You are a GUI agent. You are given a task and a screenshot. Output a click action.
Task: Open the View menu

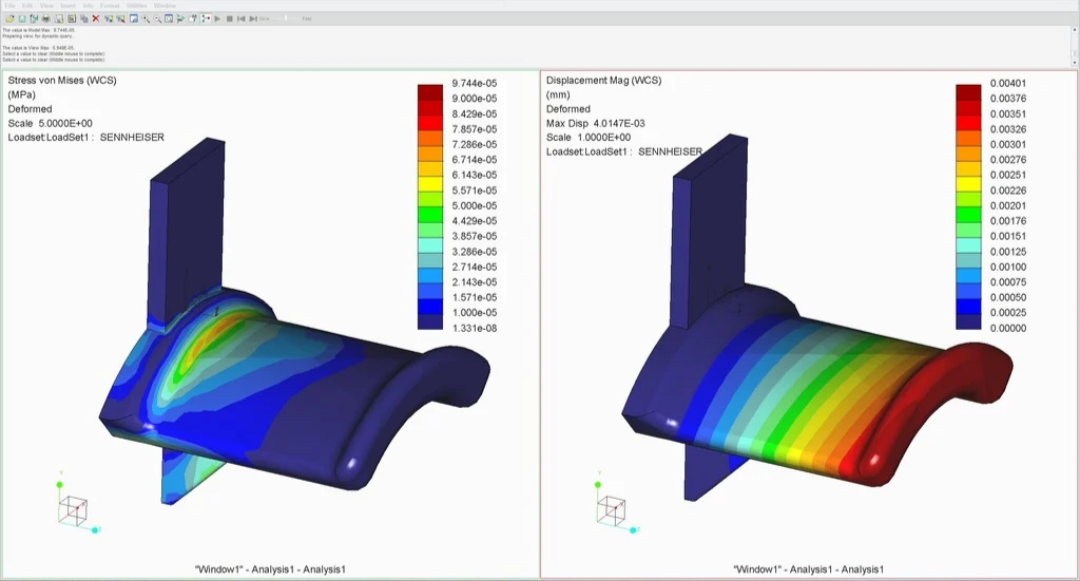(46, 6)
